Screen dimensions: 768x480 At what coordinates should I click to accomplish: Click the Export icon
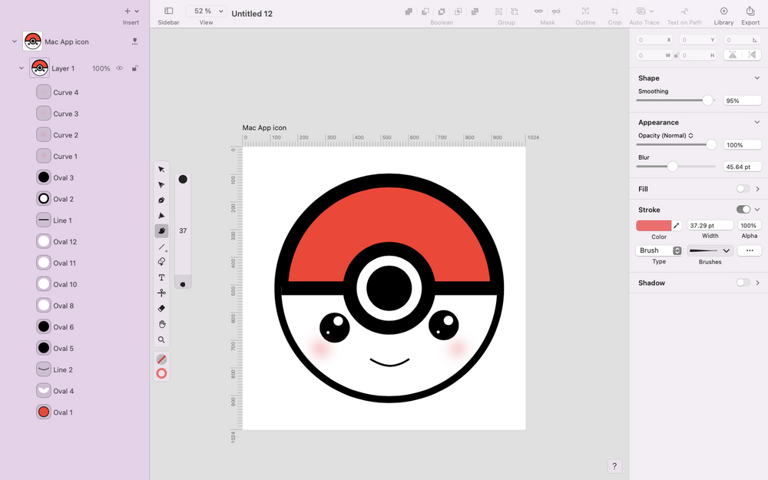point(750,11)
